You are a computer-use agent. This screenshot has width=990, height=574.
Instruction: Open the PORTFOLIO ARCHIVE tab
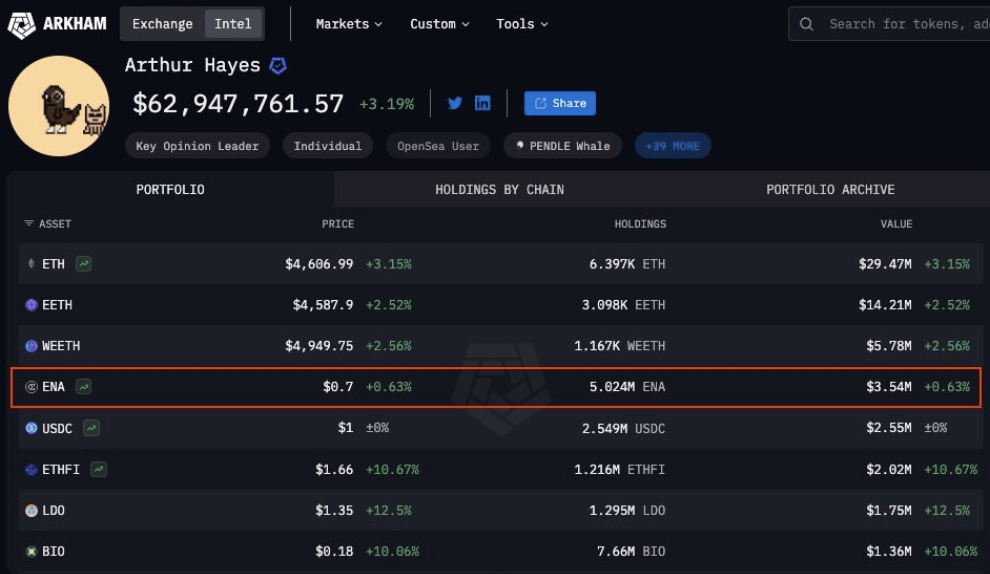point(830,189)
